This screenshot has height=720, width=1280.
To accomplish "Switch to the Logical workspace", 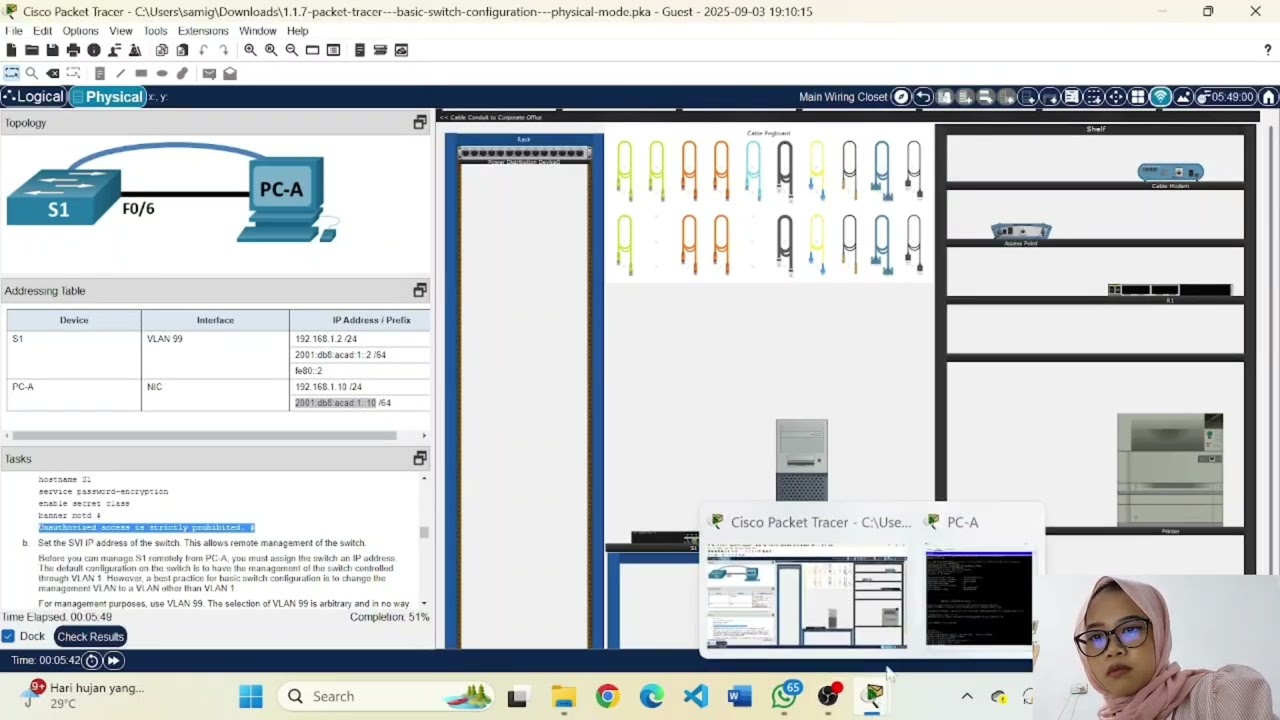I will click(33, 97).
